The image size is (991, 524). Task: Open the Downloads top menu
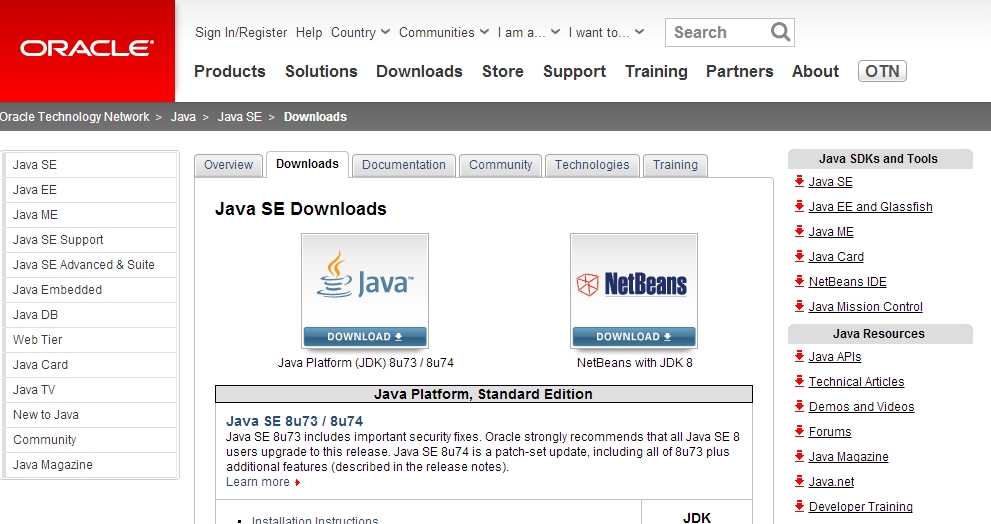[419, 71]
